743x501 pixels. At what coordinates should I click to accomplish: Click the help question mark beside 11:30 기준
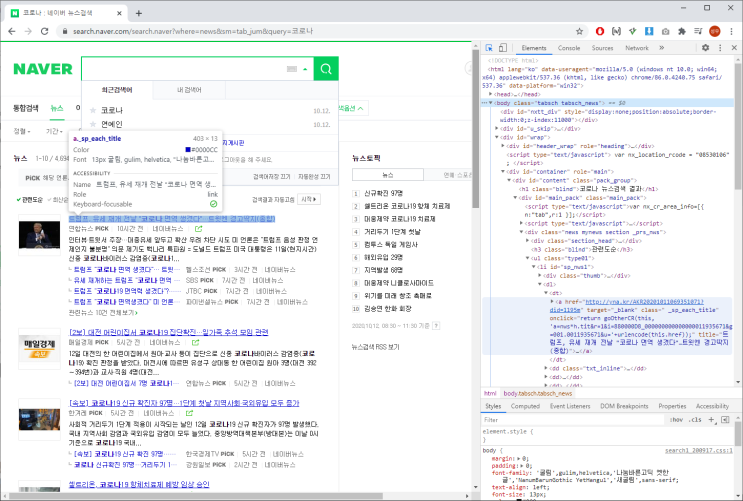436,326
